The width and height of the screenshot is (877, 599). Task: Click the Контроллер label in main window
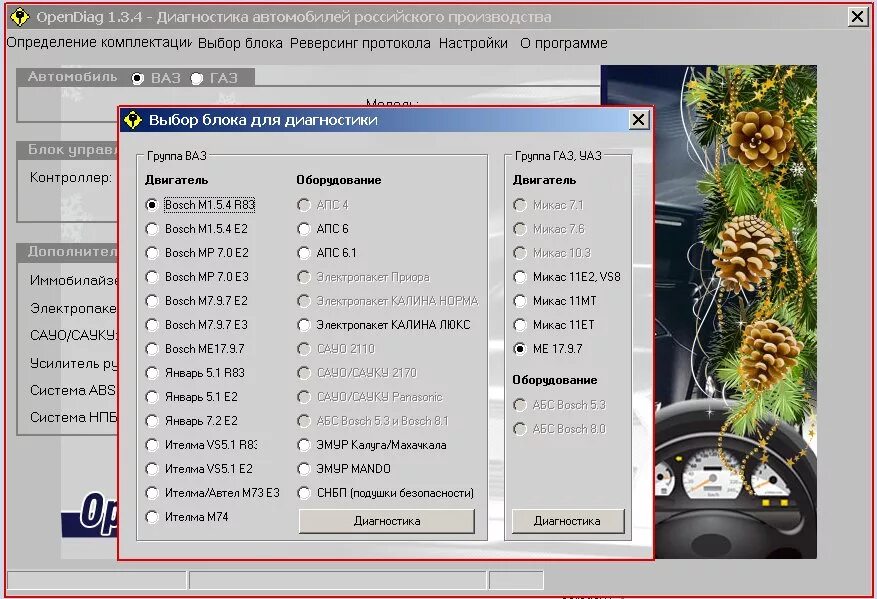[70, 178]
